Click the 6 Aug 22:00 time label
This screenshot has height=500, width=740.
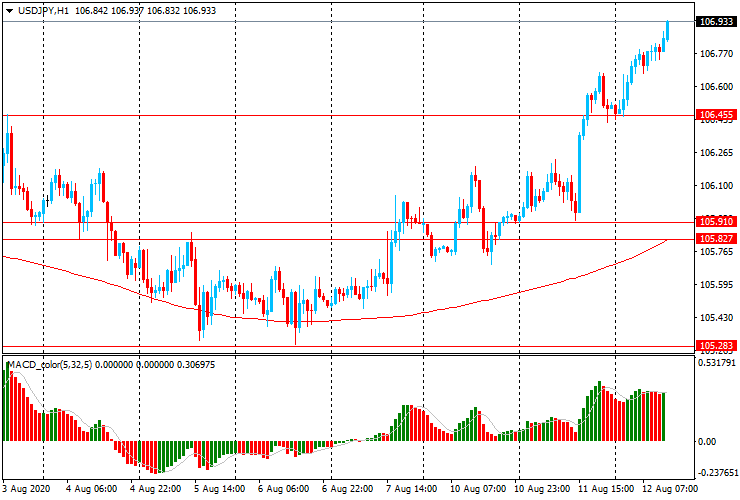(347, 489)
